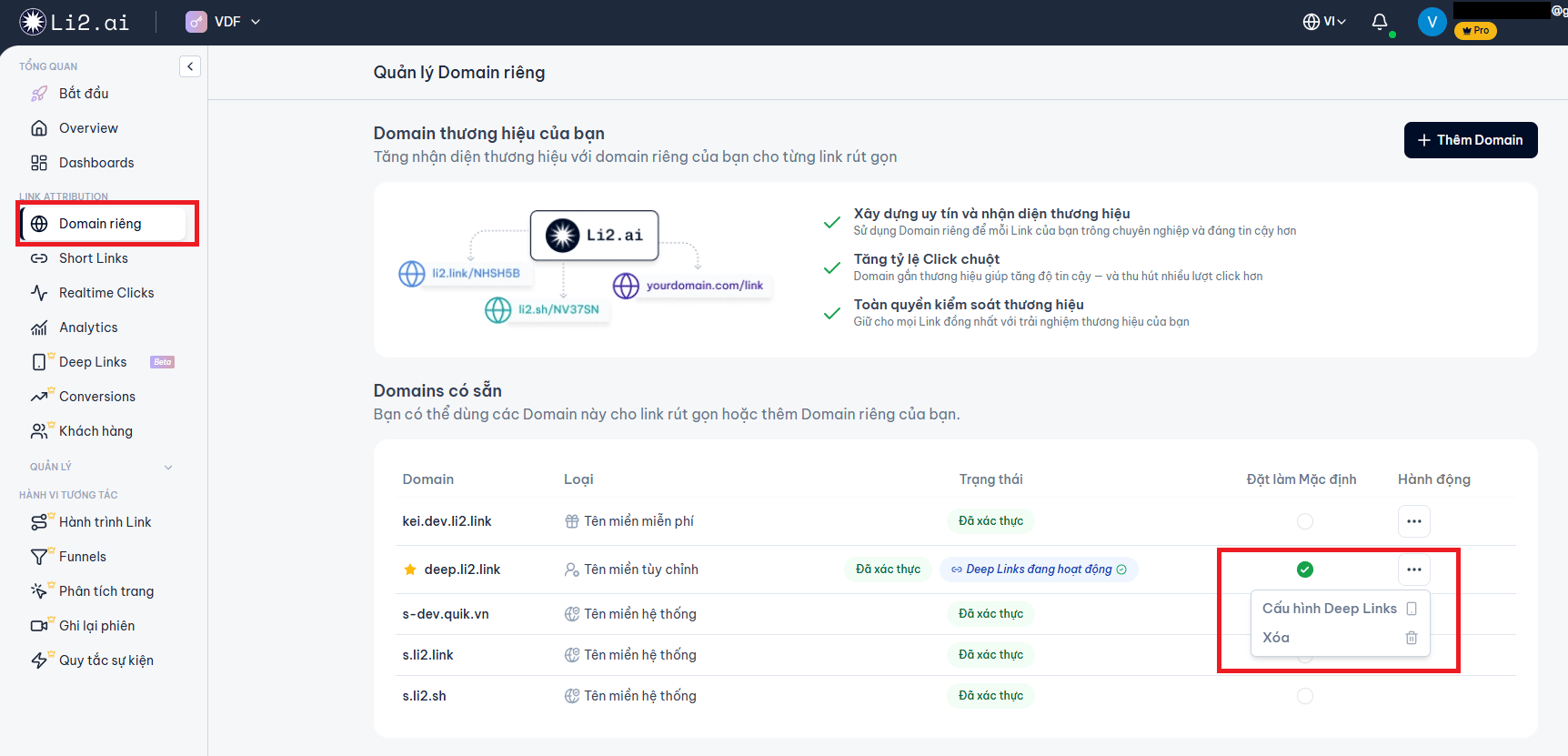The height and width of the screenshot is (756, 1568).
Task: Set kei.dev.li2.link as default domain
Action: point(1305,521)
